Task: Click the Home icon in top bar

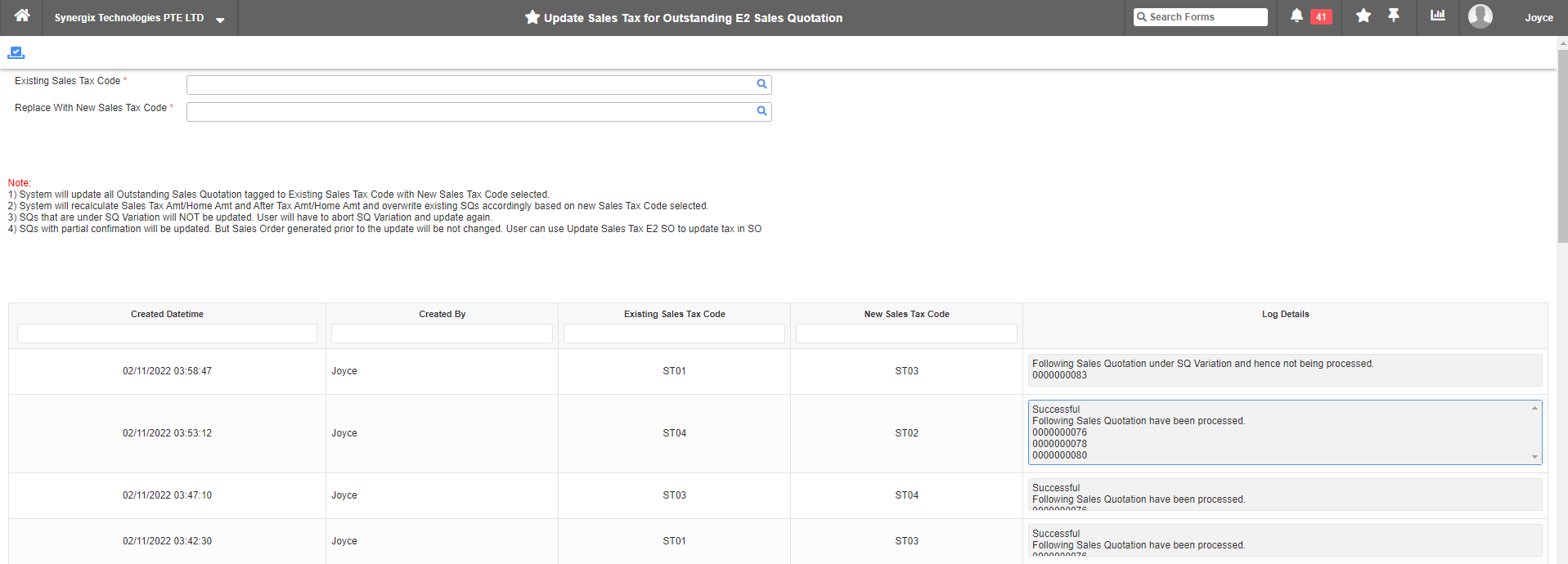Action: (x=22, y=16)
